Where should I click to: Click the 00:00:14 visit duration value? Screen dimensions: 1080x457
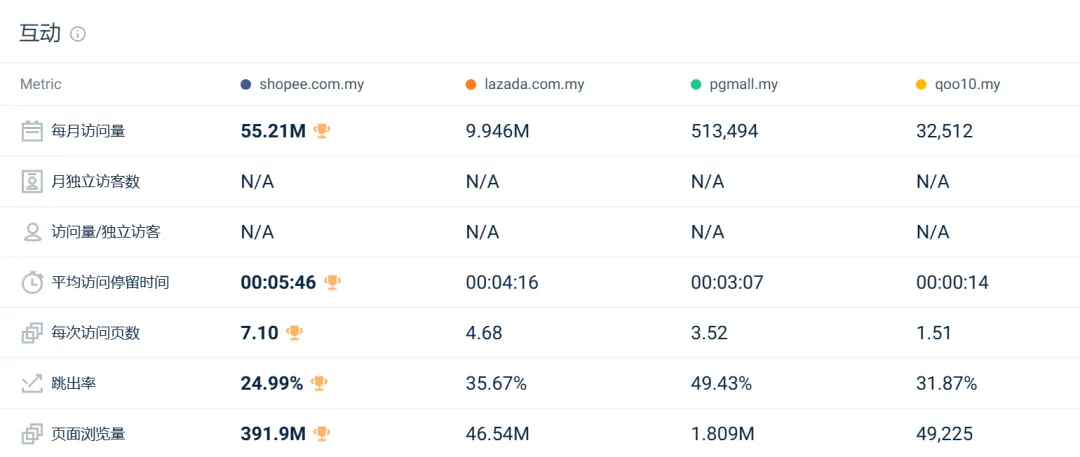(x=953, y=283)
